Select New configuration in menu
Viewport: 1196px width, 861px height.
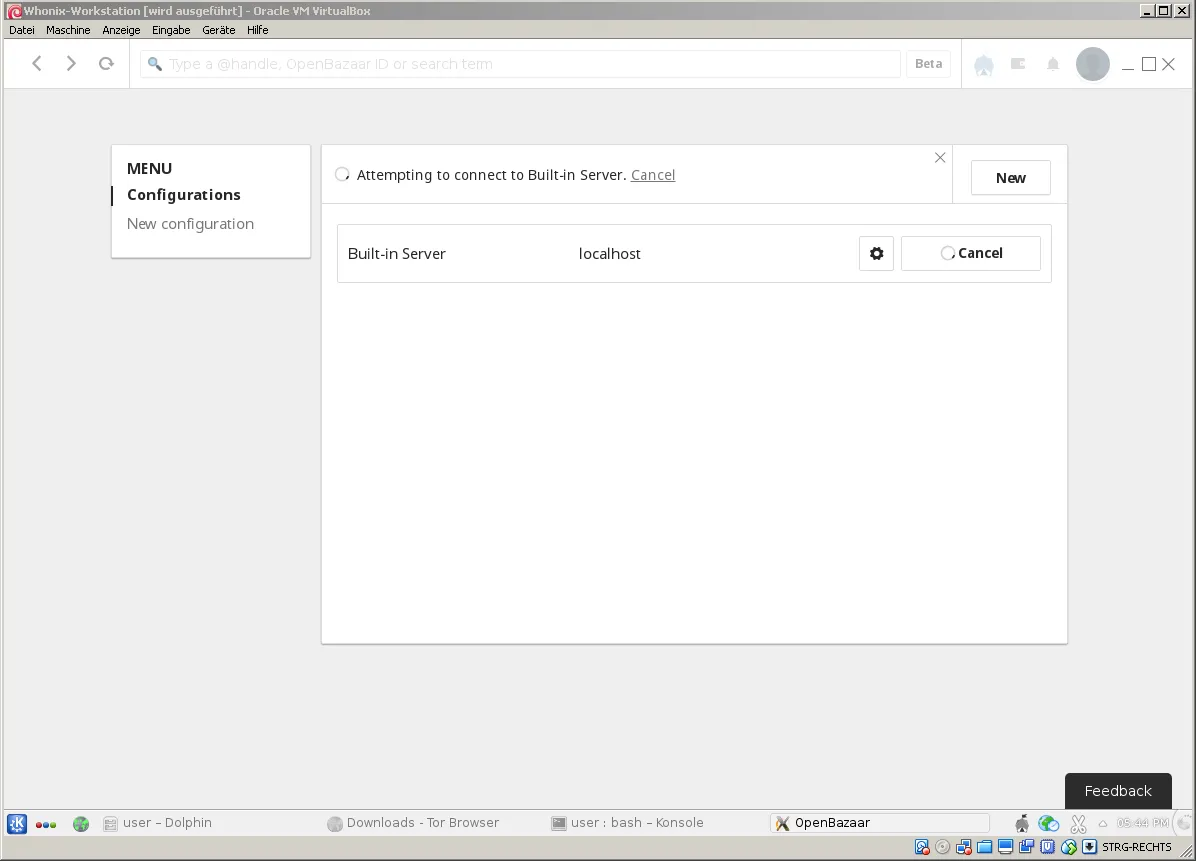click(190, 223)
